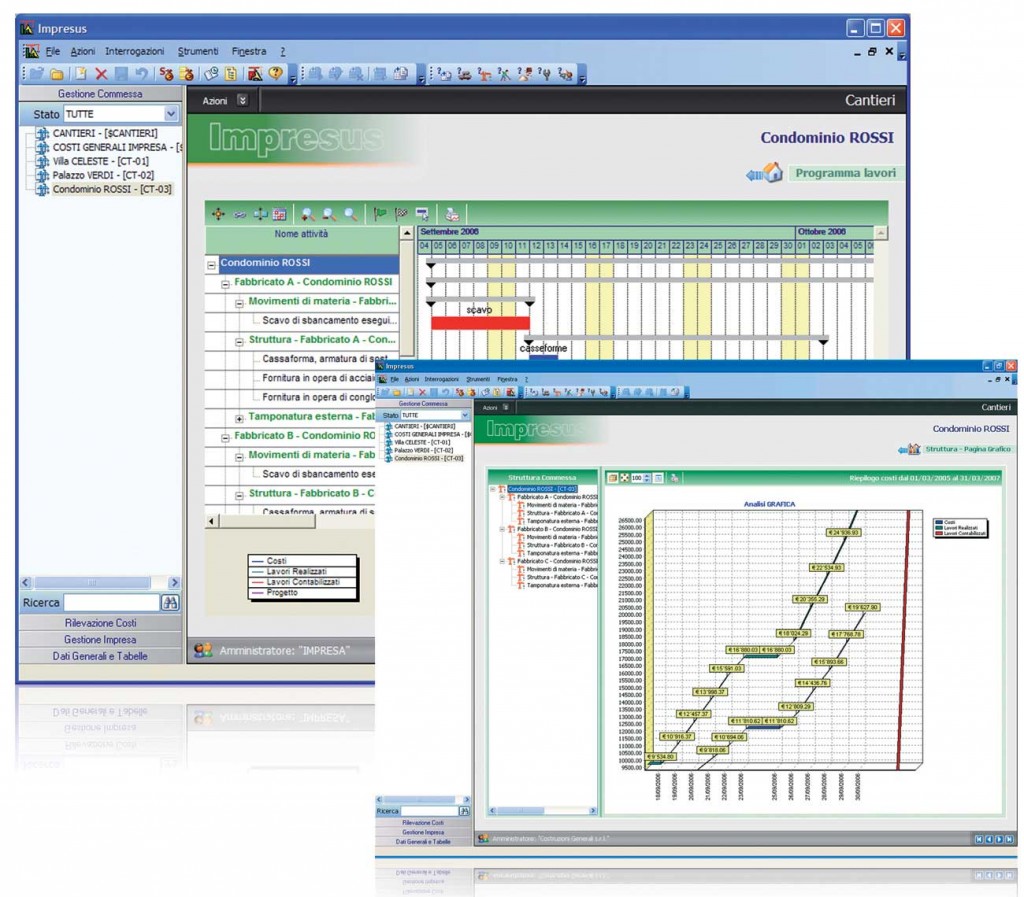Click the move crosshair icon in Gantt toolbar
The width and height of the screenshot is (1024, 897).
pyautogui.click(x=218, y=214)
